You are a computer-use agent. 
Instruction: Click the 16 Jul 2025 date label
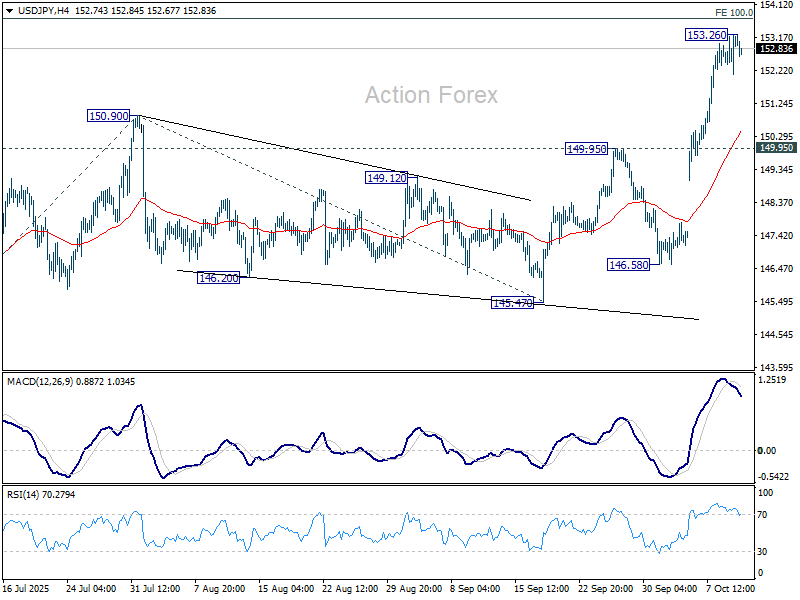click(27, 589)
